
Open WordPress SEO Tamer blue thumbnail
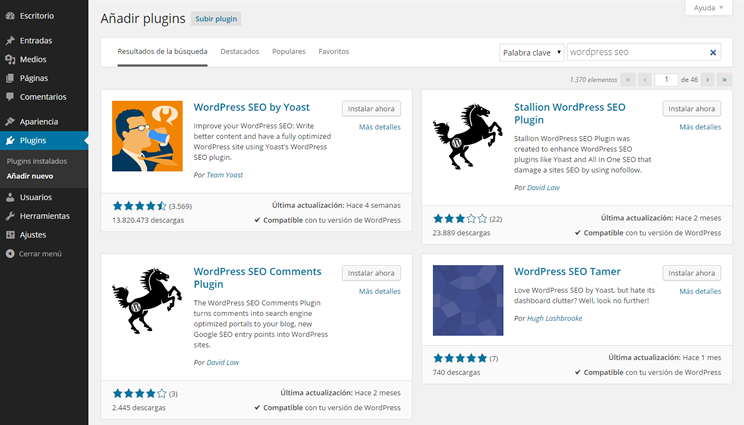point(468,300)
